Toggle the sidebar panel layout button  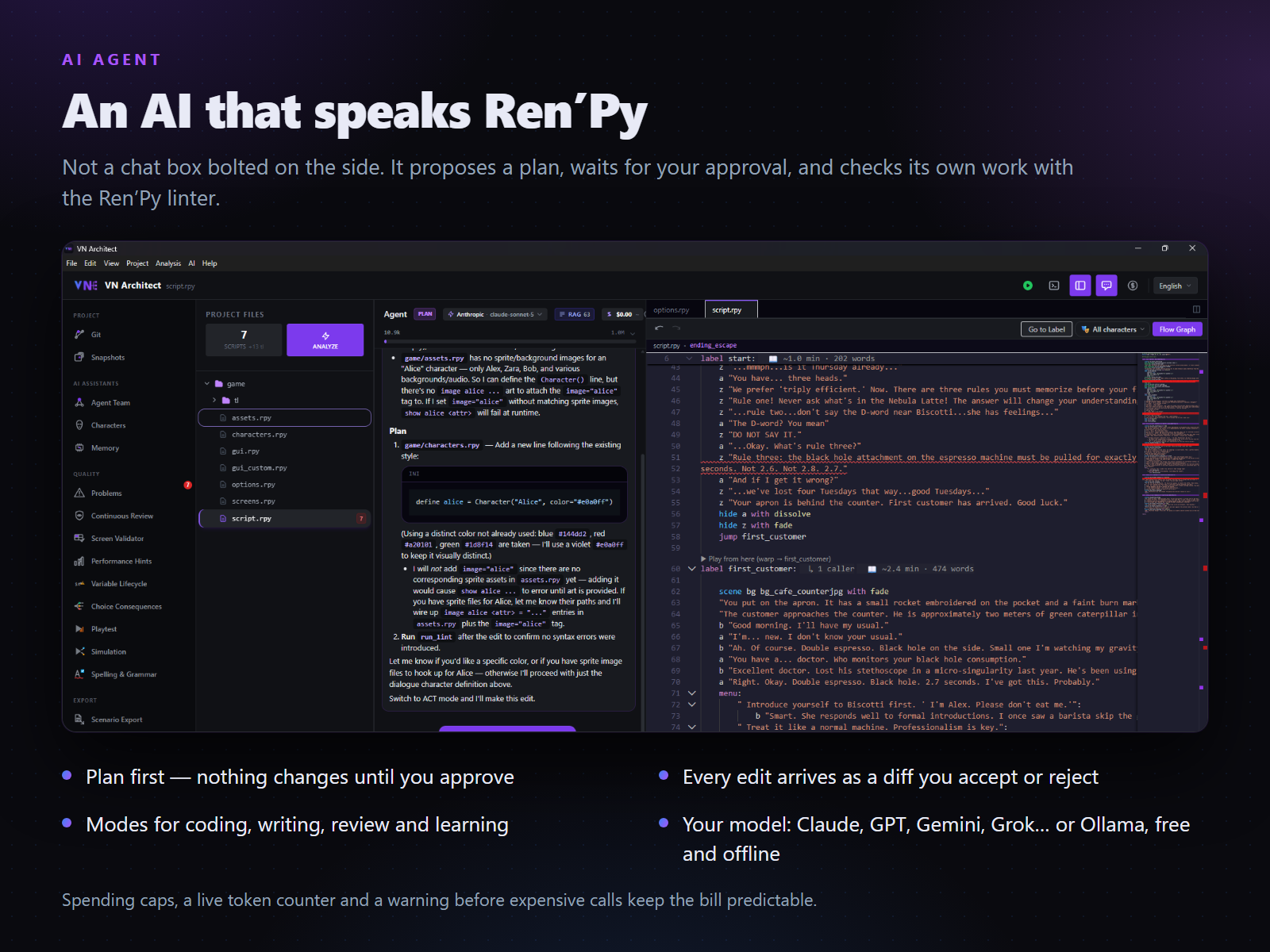coord(1080,286)
